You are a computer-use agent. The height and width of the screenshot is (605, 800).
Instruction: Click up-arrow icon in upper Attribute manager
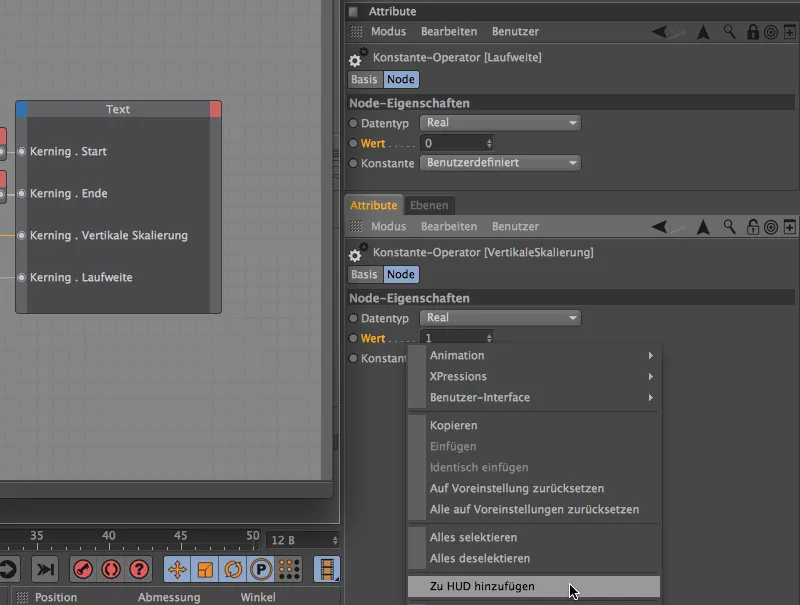tap(703, 32)
